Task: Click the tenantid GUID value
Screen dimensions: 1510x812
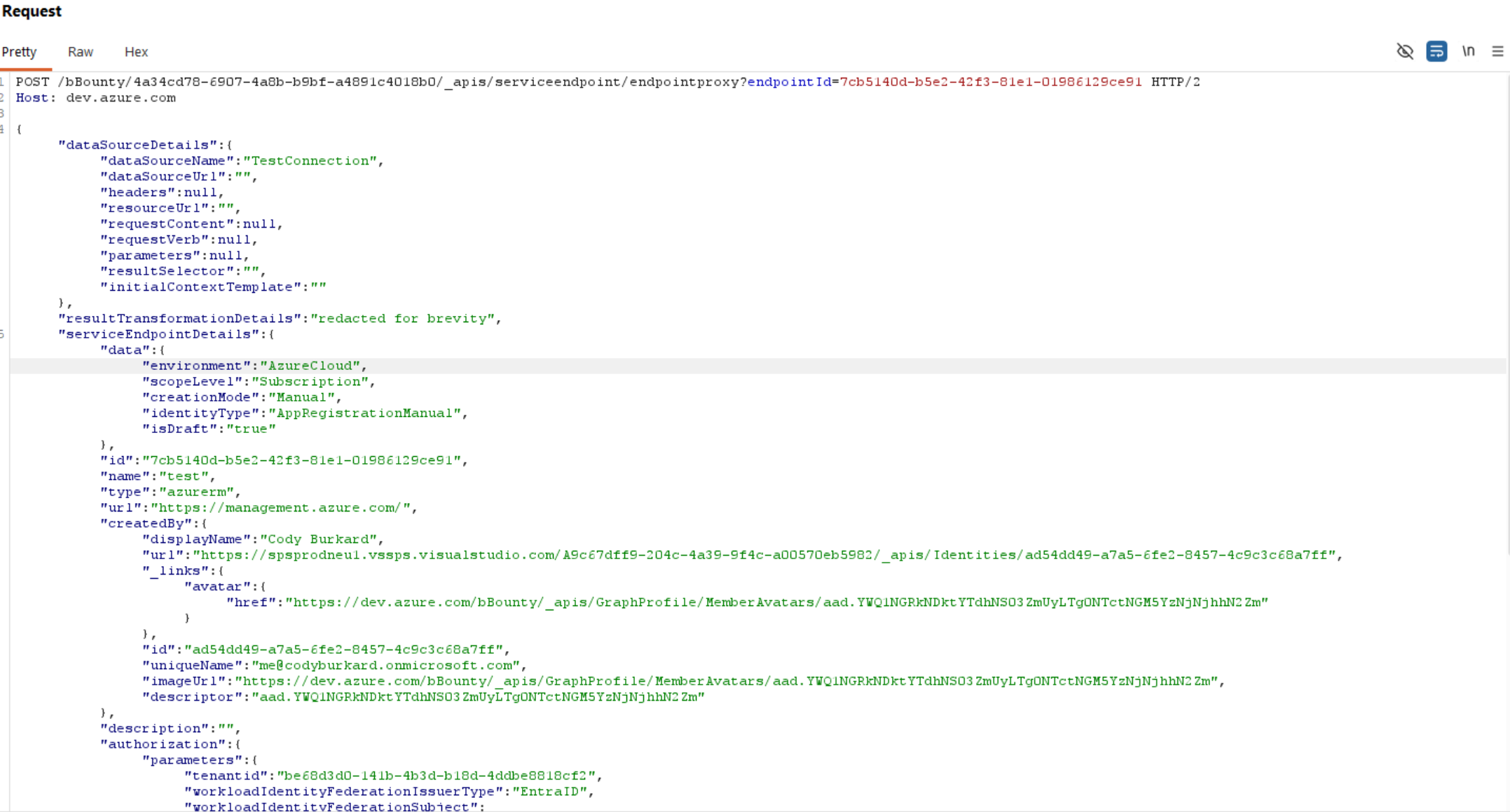Action: tap(436, 776)
